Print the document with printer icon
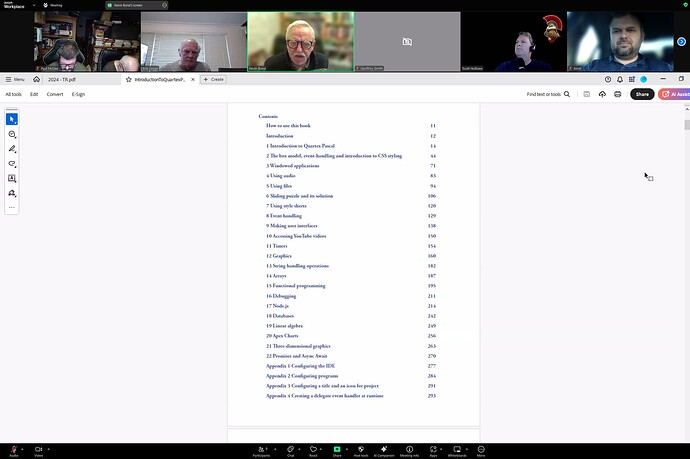Screen dimensions: 690x459 618,94
